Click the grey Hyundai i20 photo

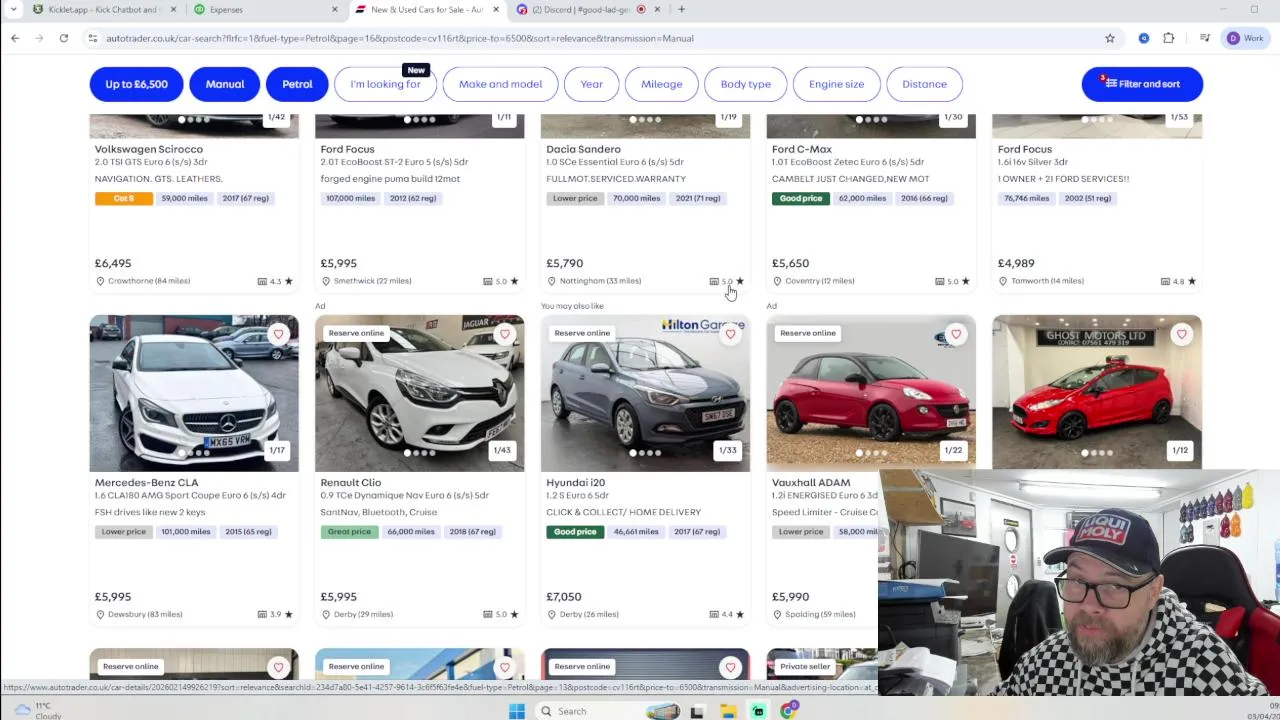pyautogui.click(x=645, y=393)
